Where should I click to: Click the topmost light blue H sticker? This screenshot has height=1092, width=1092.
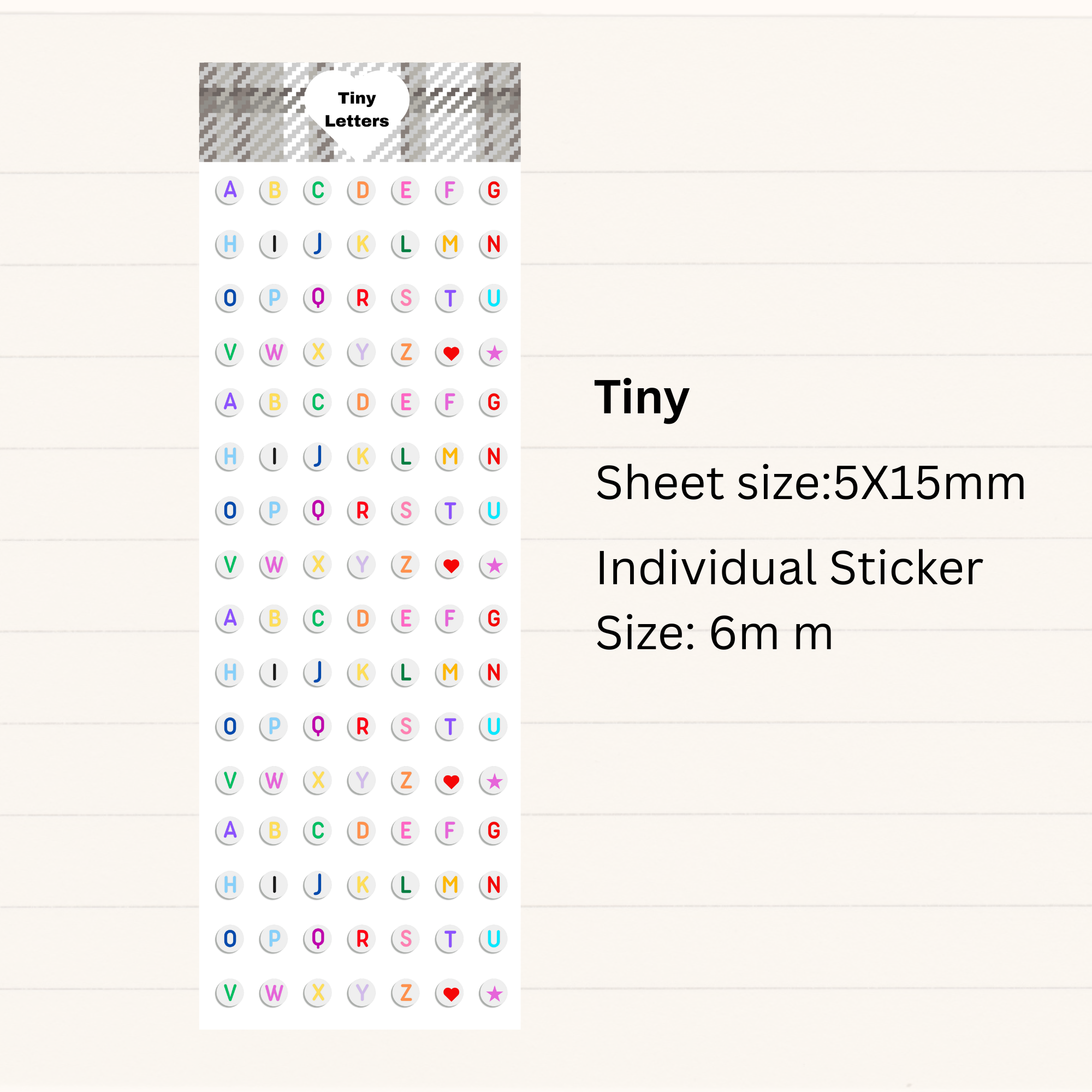point(229,244)
